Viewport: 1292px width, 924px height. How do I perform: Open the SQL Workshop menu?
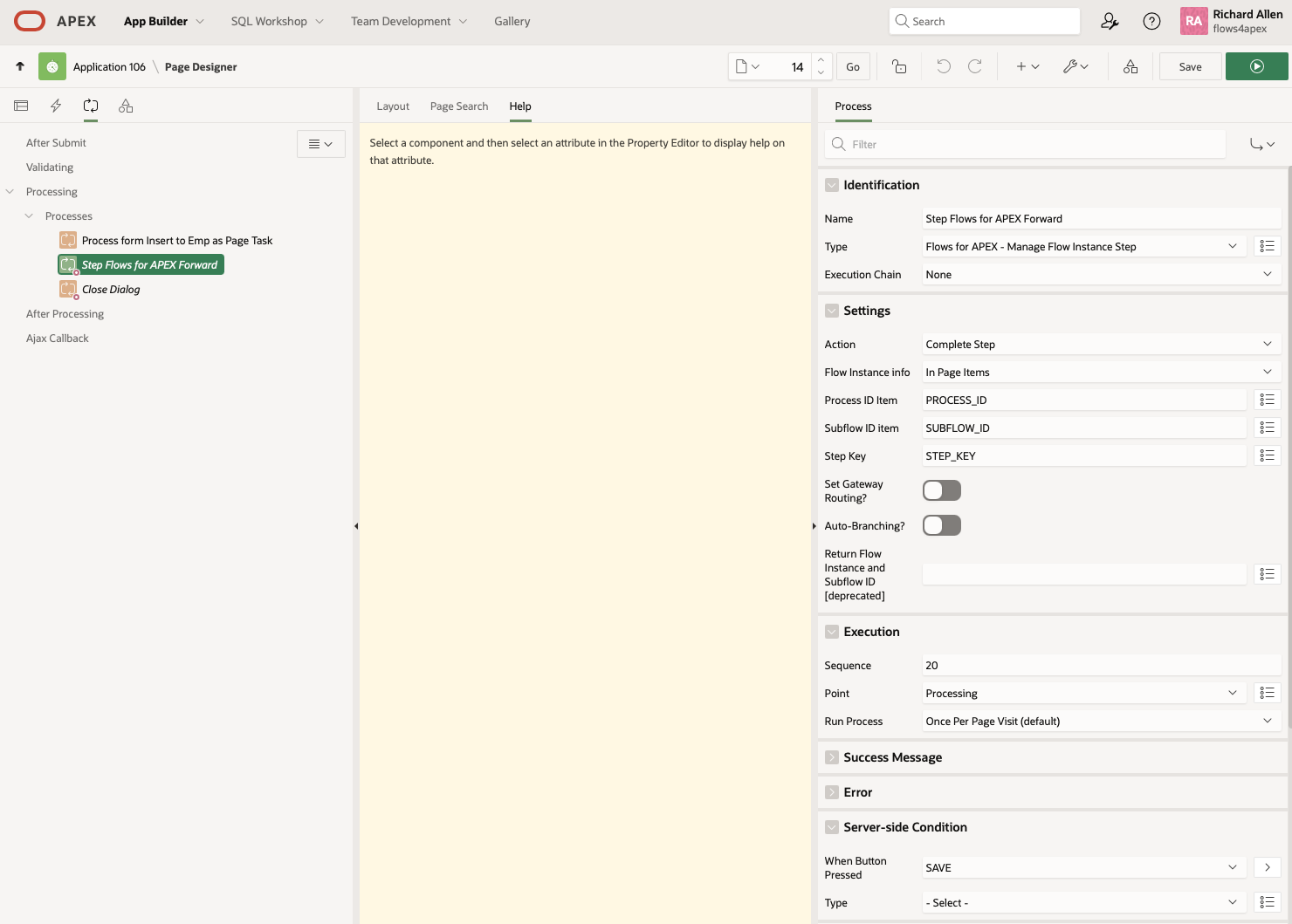pyautogui.click(x=277, y=21)
